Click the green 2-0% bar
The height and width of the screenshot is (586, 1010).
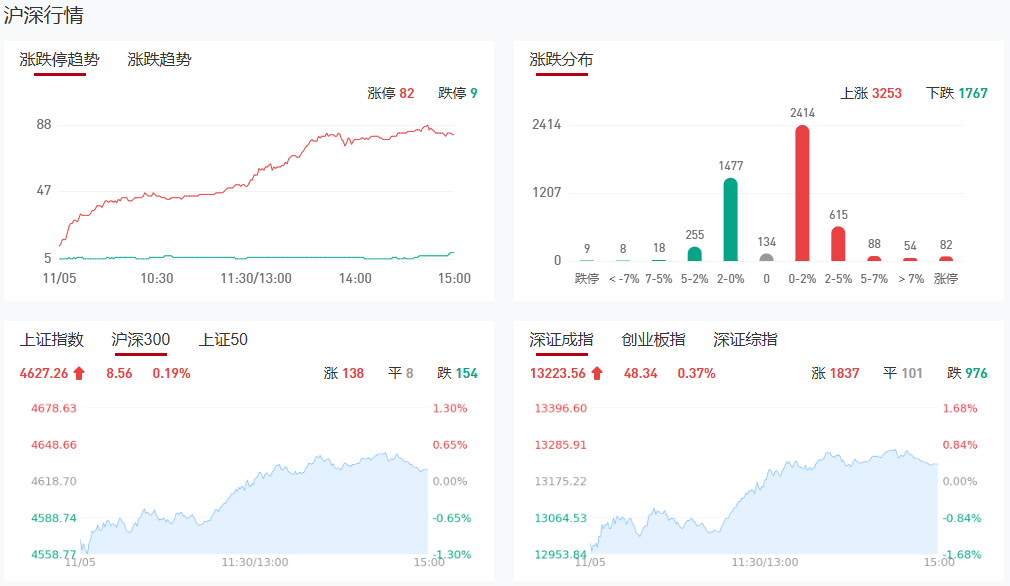tap(730, 219)
